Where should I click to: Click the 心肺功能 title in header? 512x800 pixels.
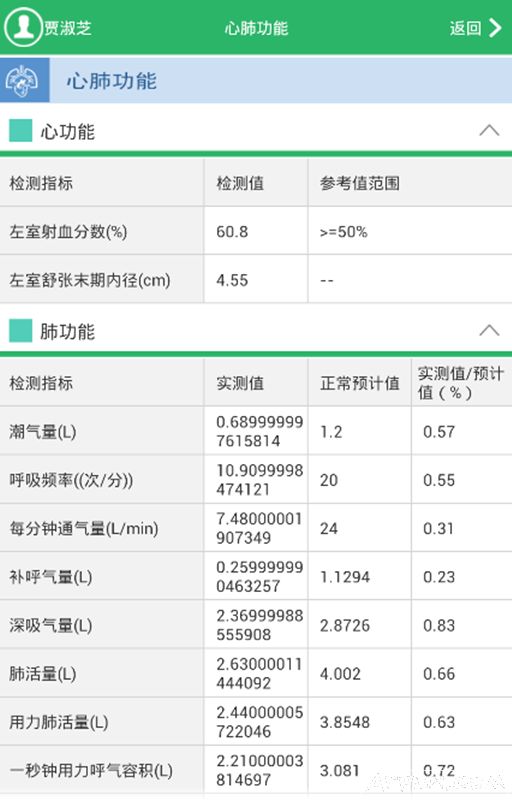(x=256, y=28)
